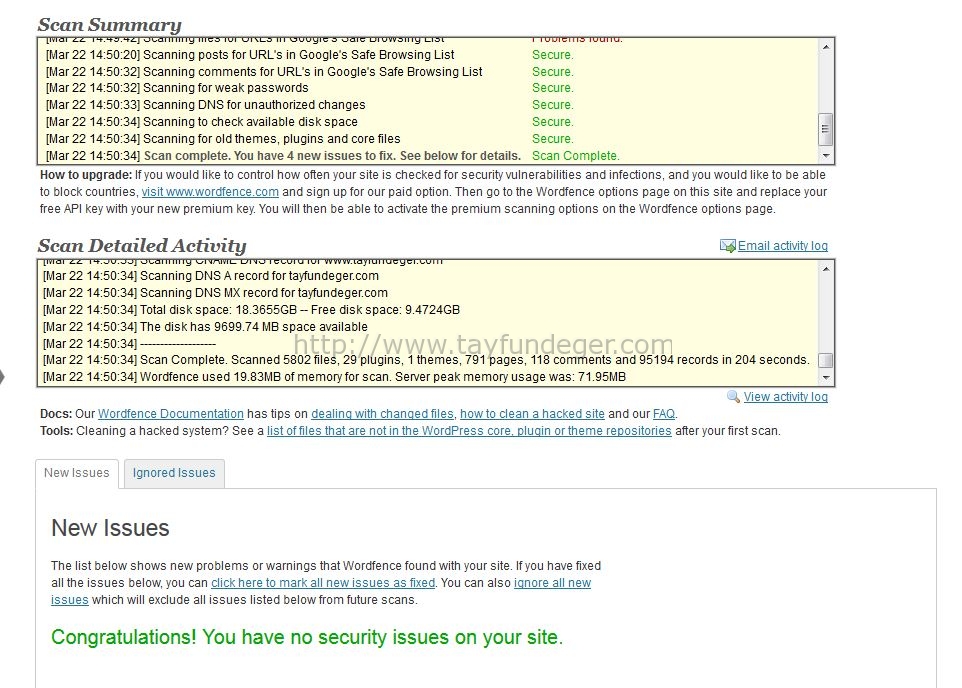The height and width of the screenshot is (688, 962).
Task: Click Scan Detailed Activity scrollbar down arrow
Action: [826, 377]
